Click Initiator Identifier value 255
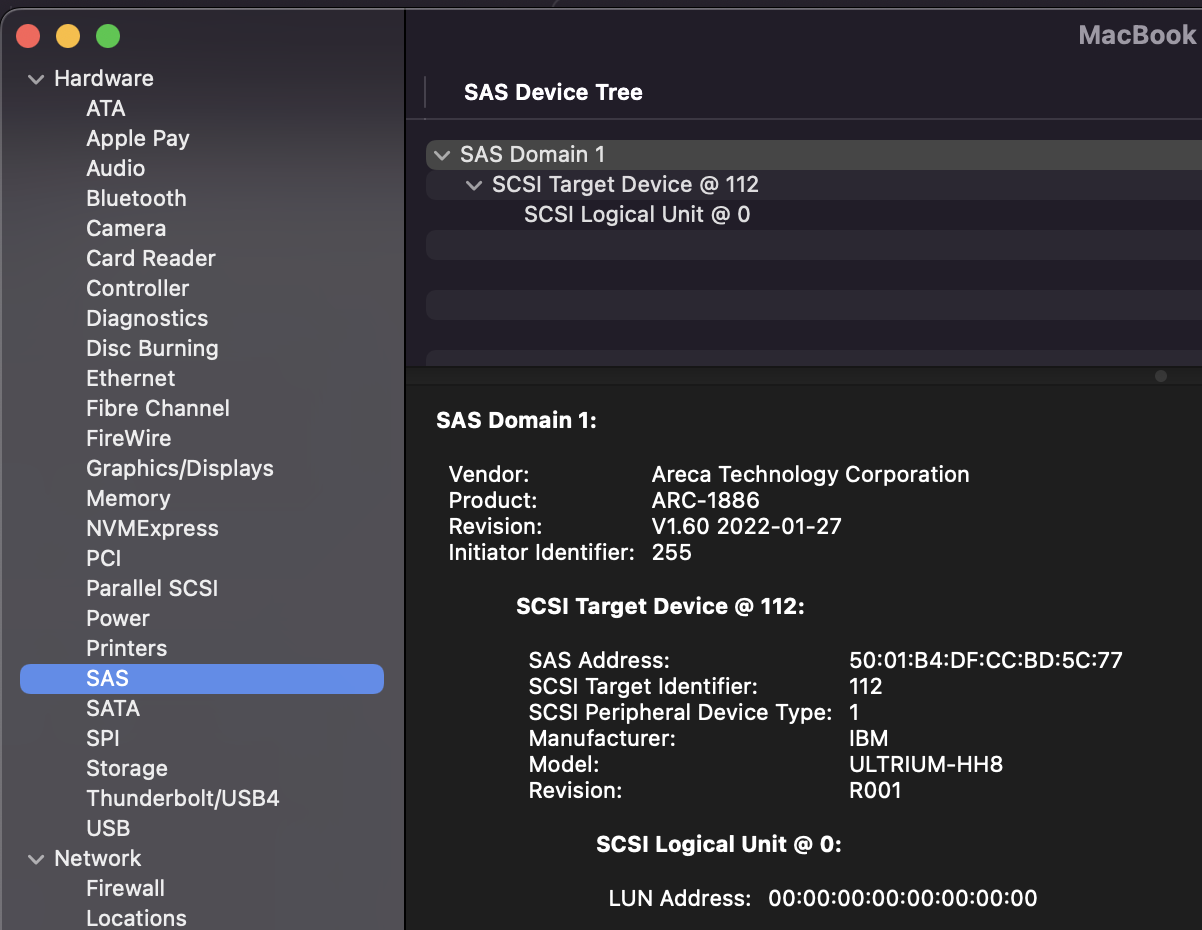The image size is (1202, 930). click(x=671, y=552)
